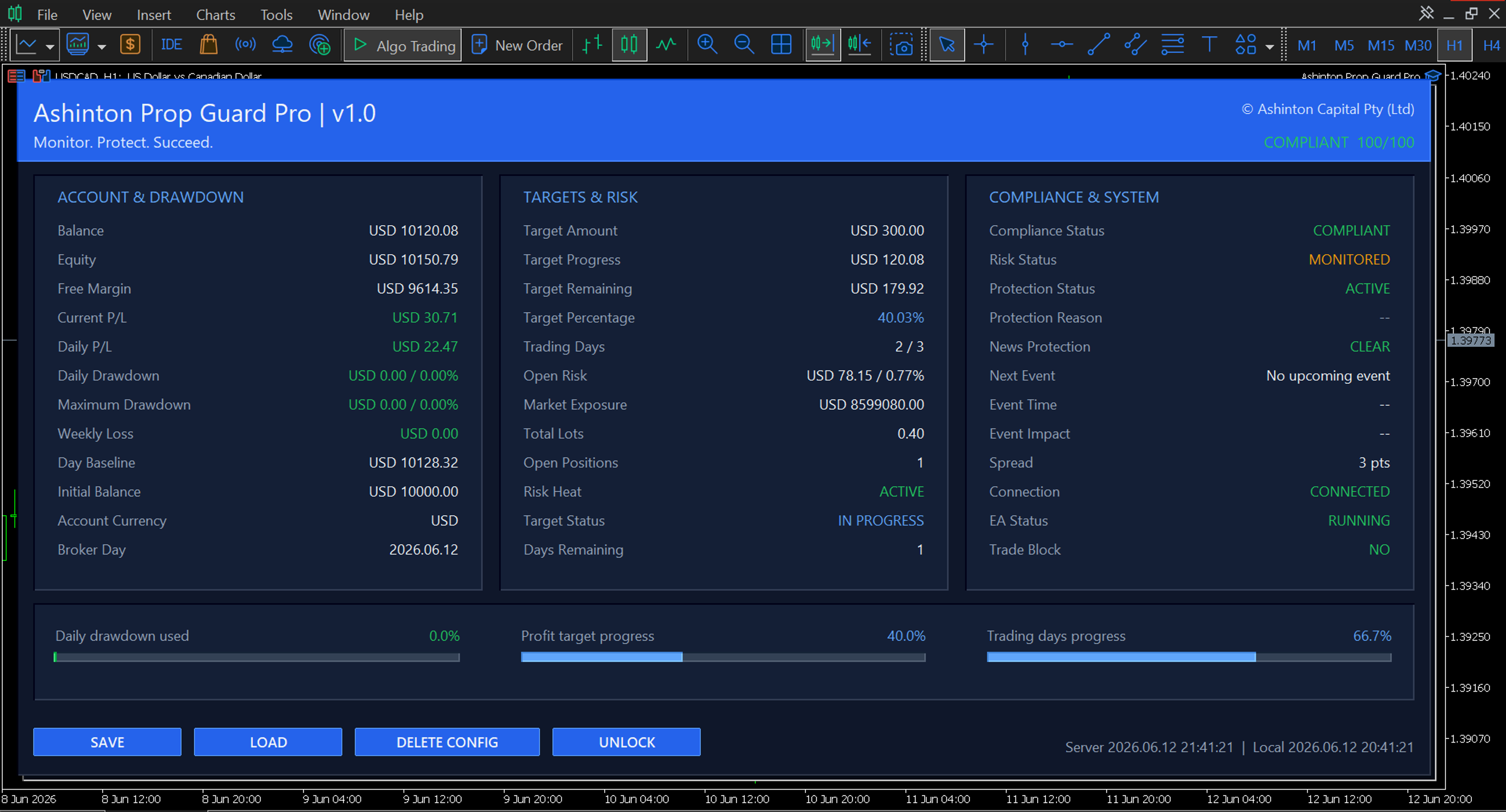1506x812 pixels.
Task: Open a New Order
Action: (517, 45)
